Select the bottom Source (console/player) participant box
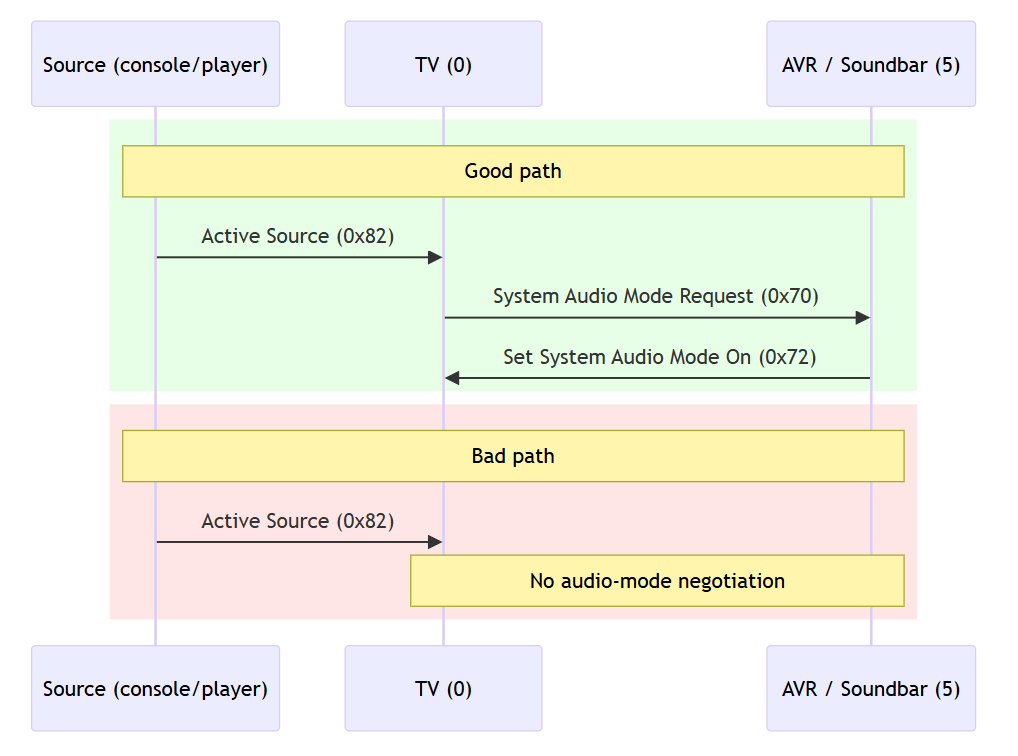Viewport: 1018px width, 756px height. click(155, 688)
